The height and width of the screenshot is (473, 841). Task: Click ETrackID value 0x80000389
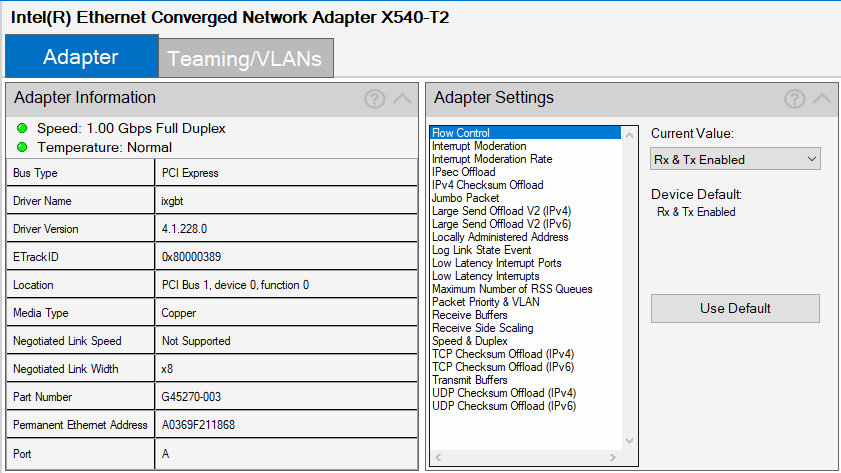click(x=286, y=257)
